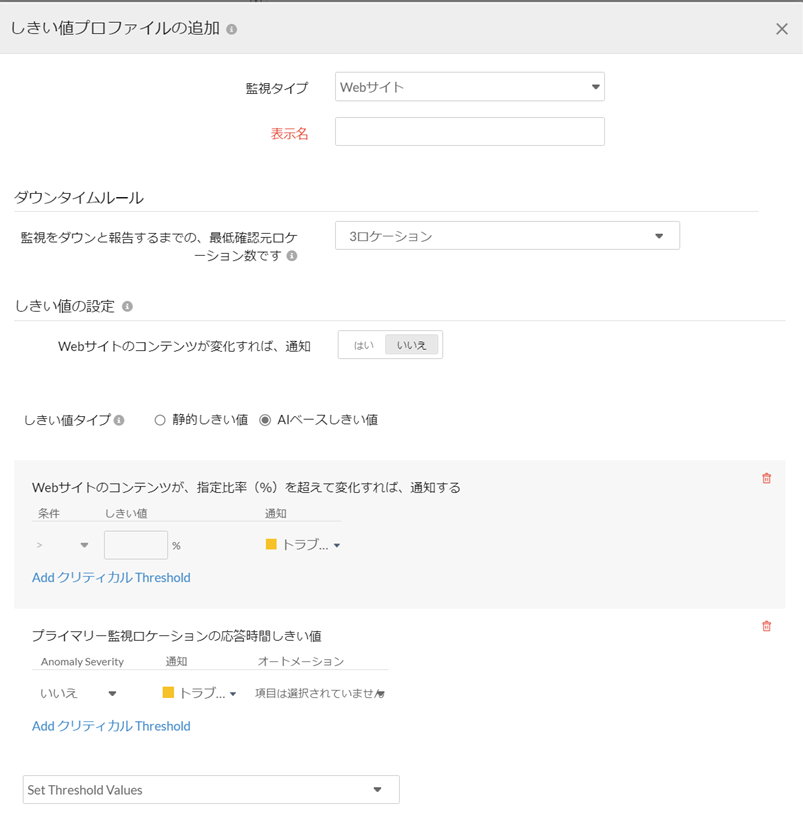Expand the 3ロケーション dropdown

(x=507, y=236)
